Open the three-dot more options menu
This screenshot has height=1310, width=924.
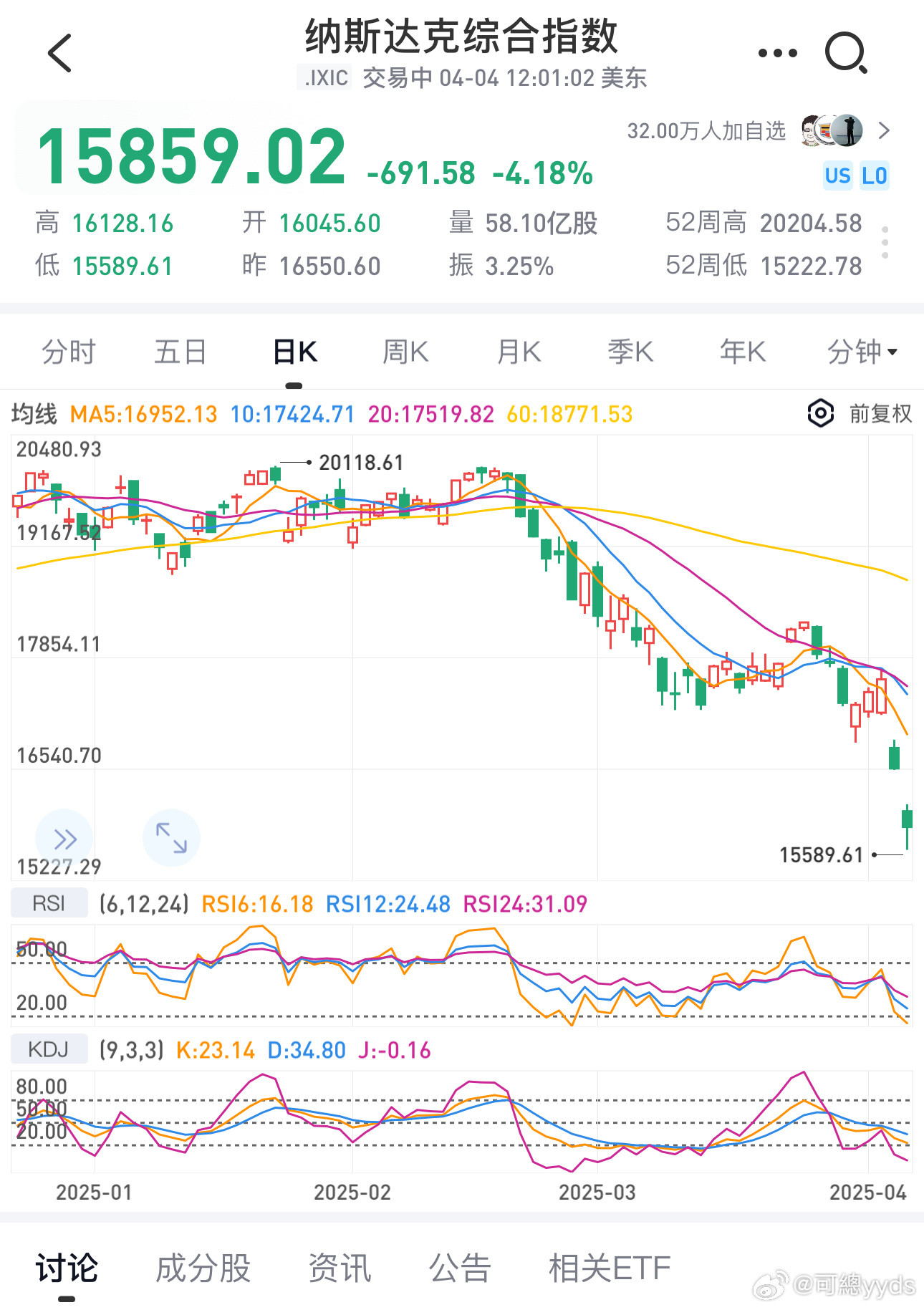(x=778, y=53)
